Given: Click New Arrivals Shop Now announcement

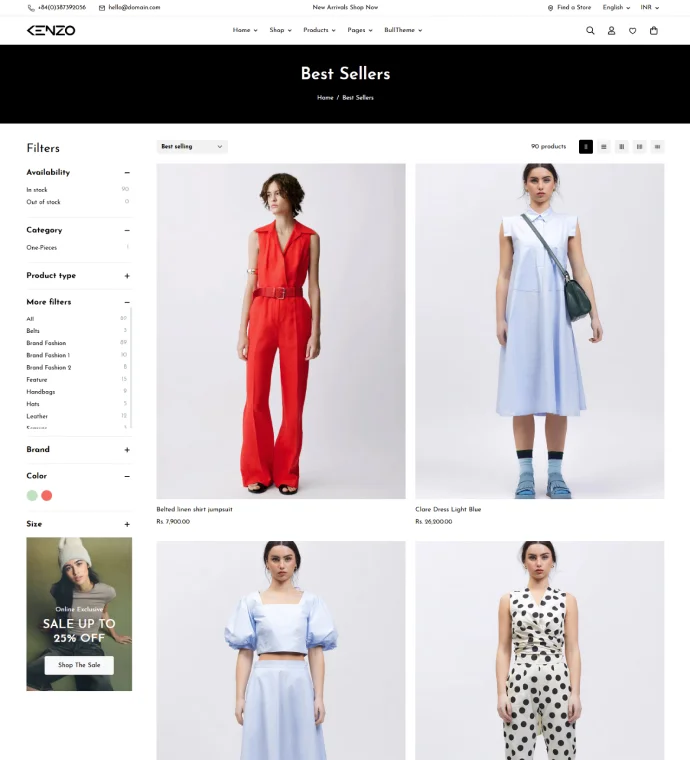Looking at the screenshot, I should tap(345, 7).
